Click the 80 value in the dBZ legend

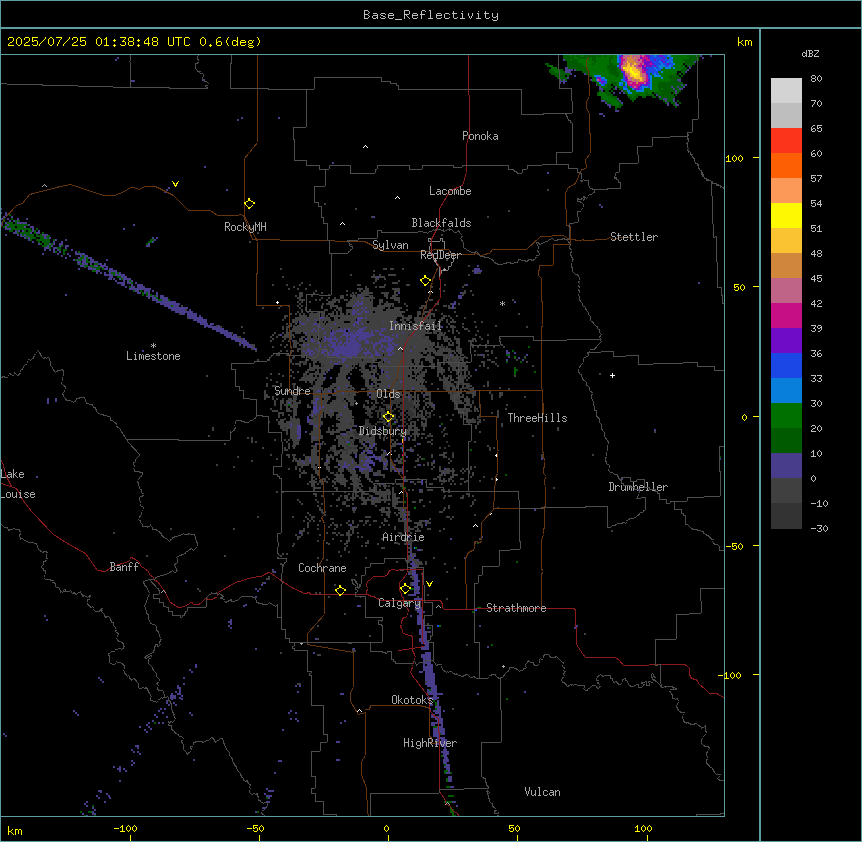pyautogui.click(x=816, y=79)
